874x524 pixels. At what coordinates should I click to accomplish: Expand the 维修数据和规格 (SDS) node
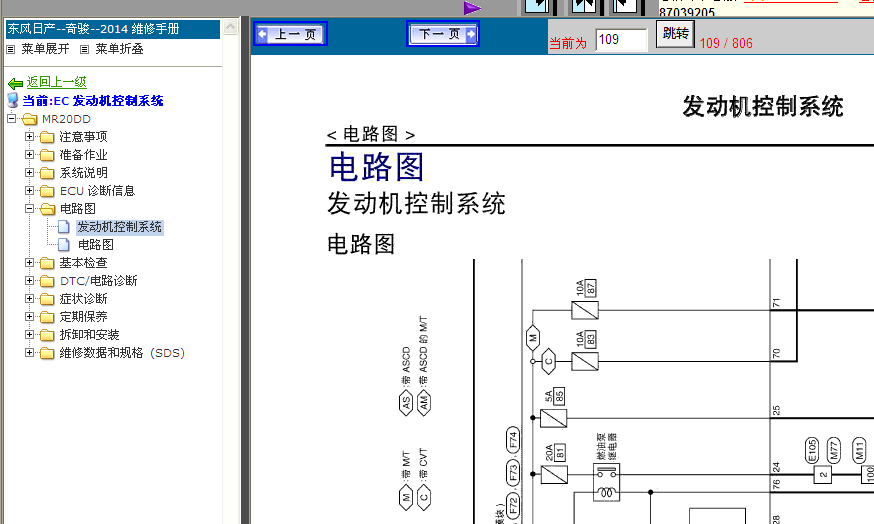pos(30,352)
